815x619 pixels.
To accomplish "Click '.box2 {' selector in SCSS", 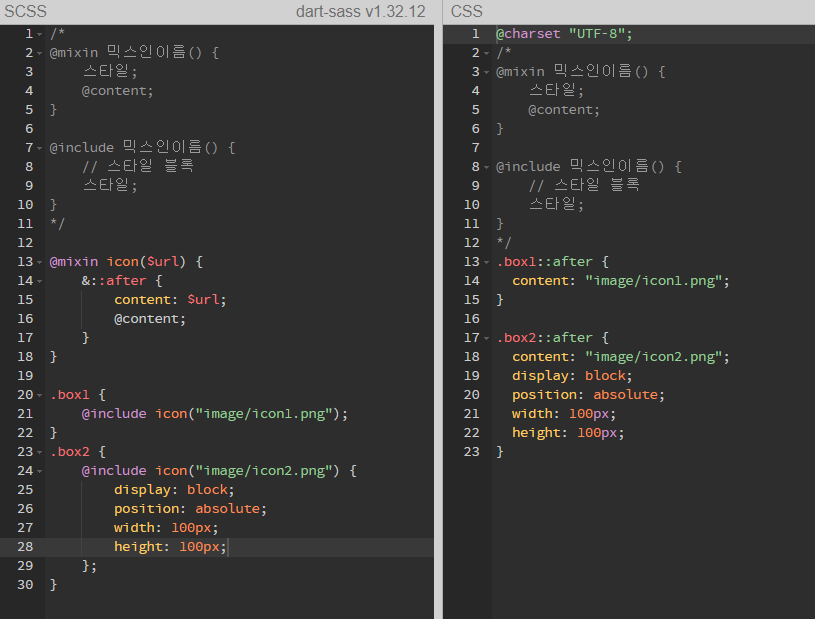I will pyautogui.click(x=77, y=452).
